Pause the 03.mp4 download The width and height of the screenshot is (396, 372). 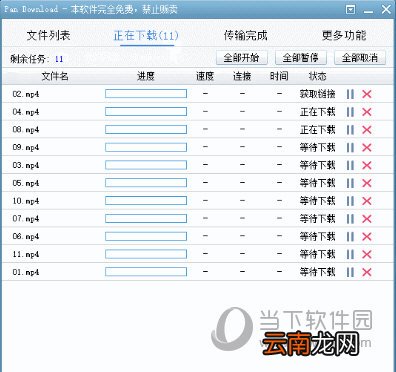point(350,165)
